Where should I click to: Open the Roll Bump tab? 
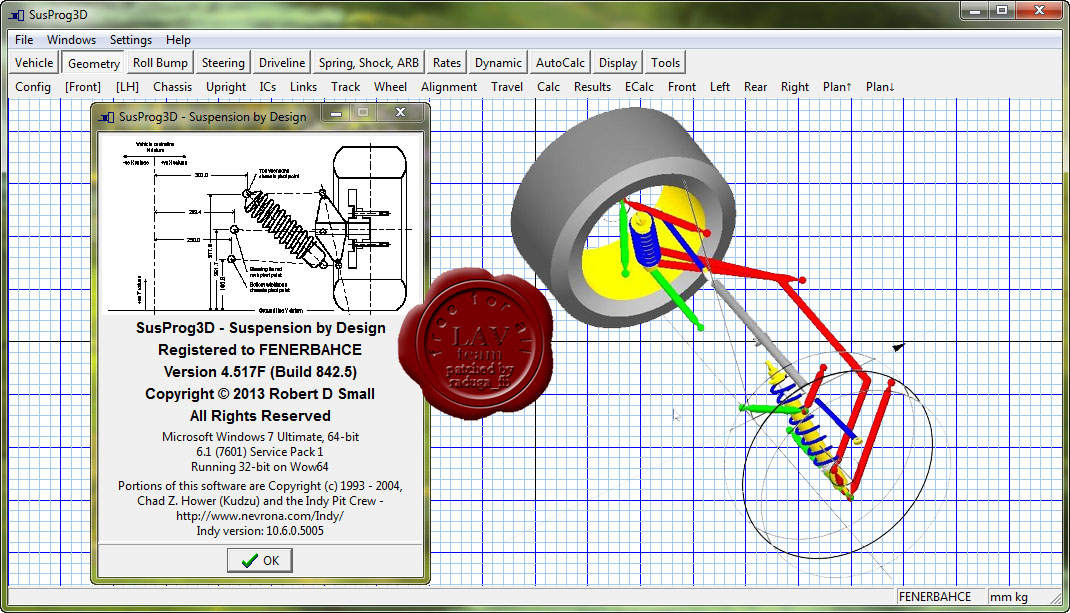click(x=160, y=63)
